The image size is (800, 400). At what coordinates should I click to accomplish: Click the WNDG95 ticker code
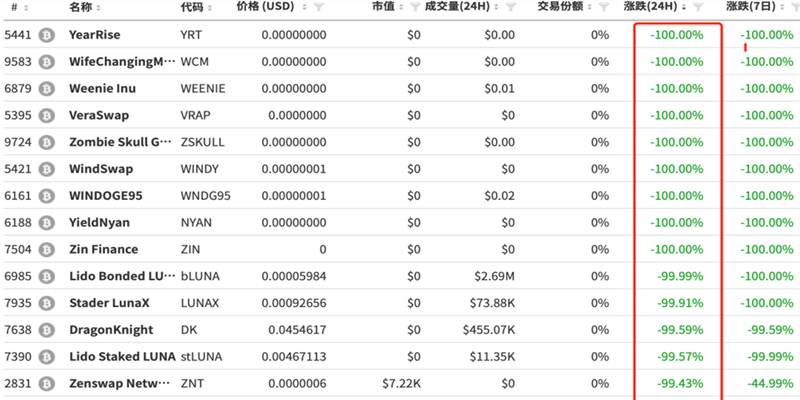pyautogui.click(x=206, y=196)
